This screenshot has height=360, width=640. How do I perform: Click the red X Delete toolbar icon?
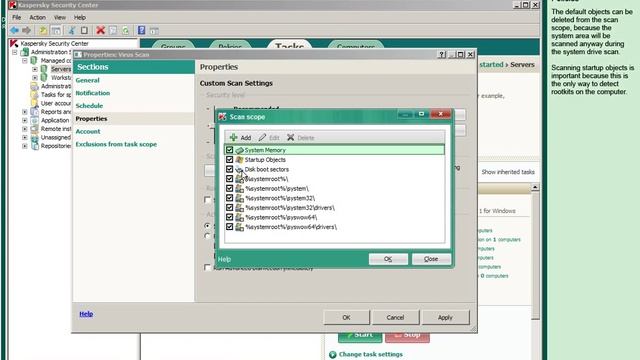click(x=100, y=30)
